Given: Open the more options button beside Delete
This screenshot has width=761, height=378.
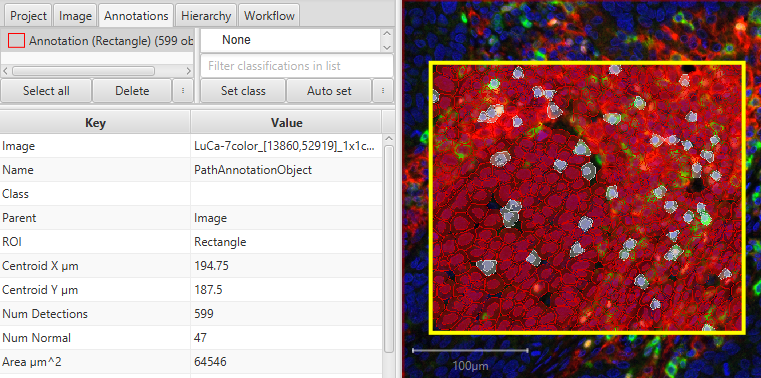Looking at the screenshot, I should point(183,91).
